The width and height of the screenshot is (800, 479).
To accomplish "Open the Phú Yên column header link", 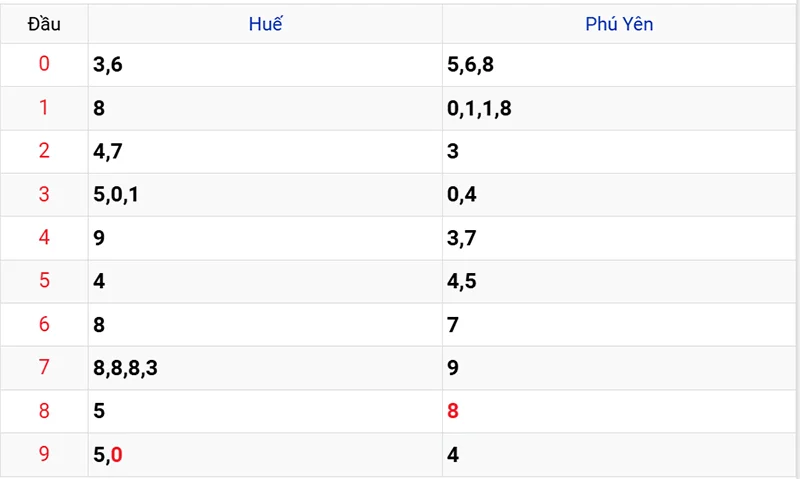I will pos(619,24).
